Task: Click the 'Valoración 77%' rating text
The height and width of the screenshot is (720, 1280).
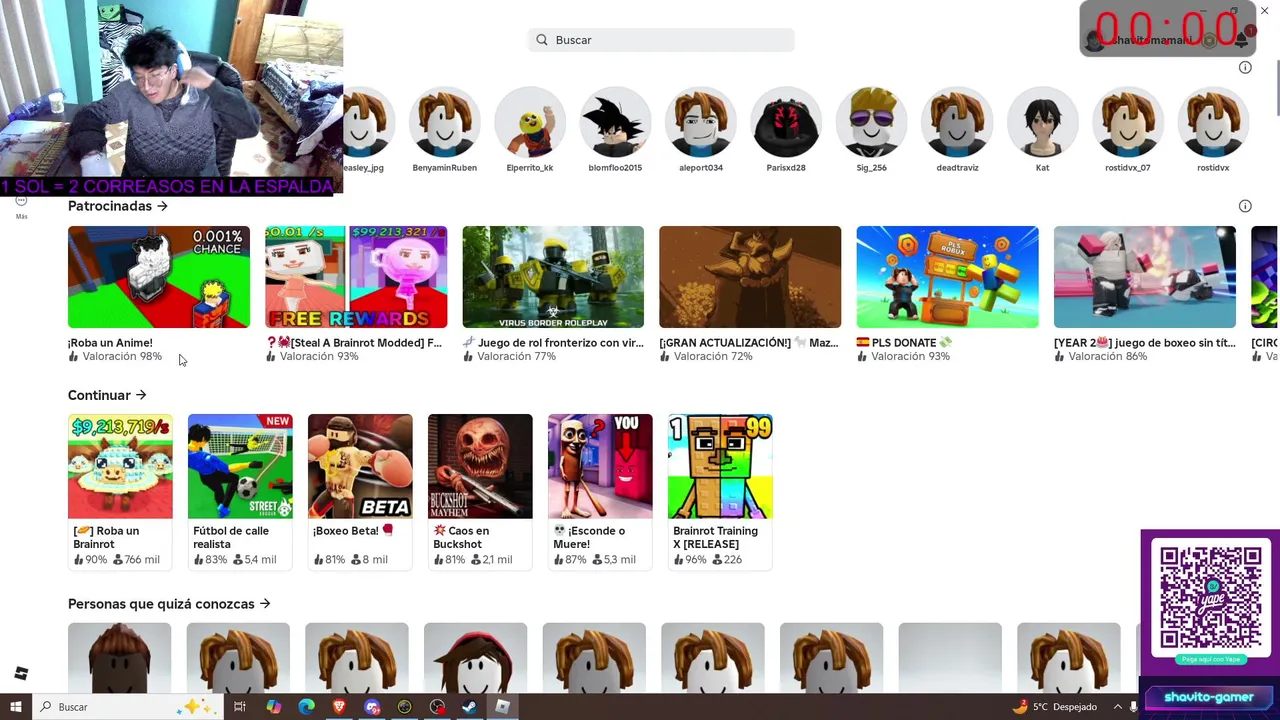Action: [516, 357]
